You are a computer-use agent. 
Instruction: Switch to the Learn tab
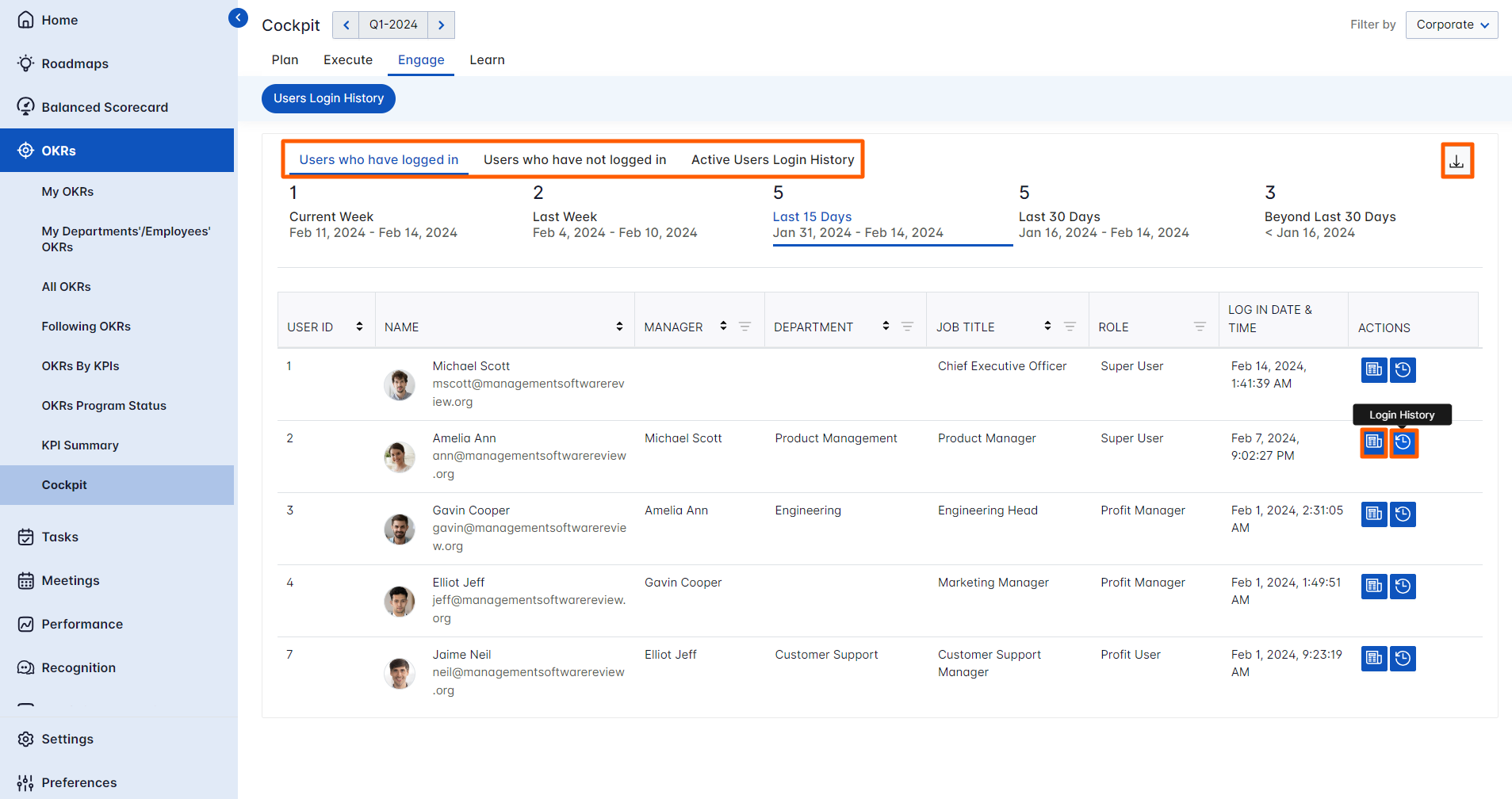pyautogui.click(x=487, y=60)
